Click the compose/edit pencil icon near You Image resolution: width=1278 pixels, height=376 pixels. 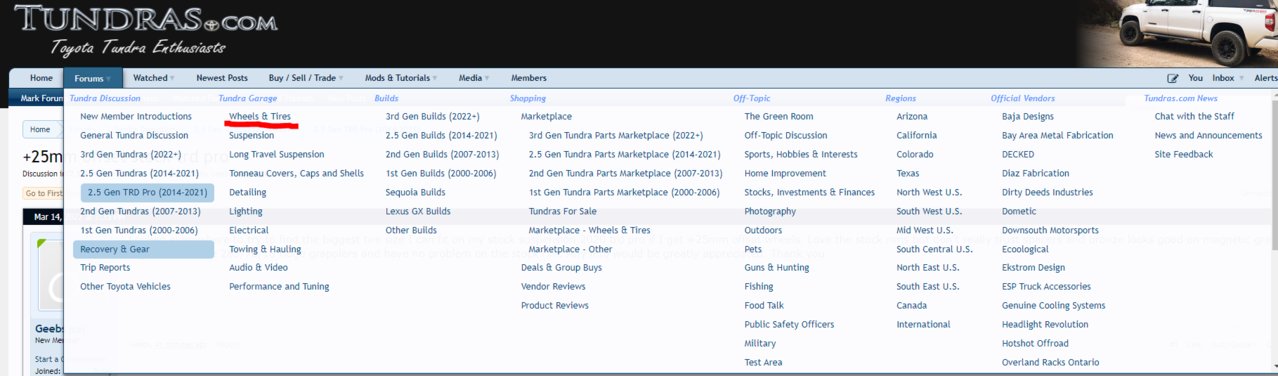tap(1172, 78)
